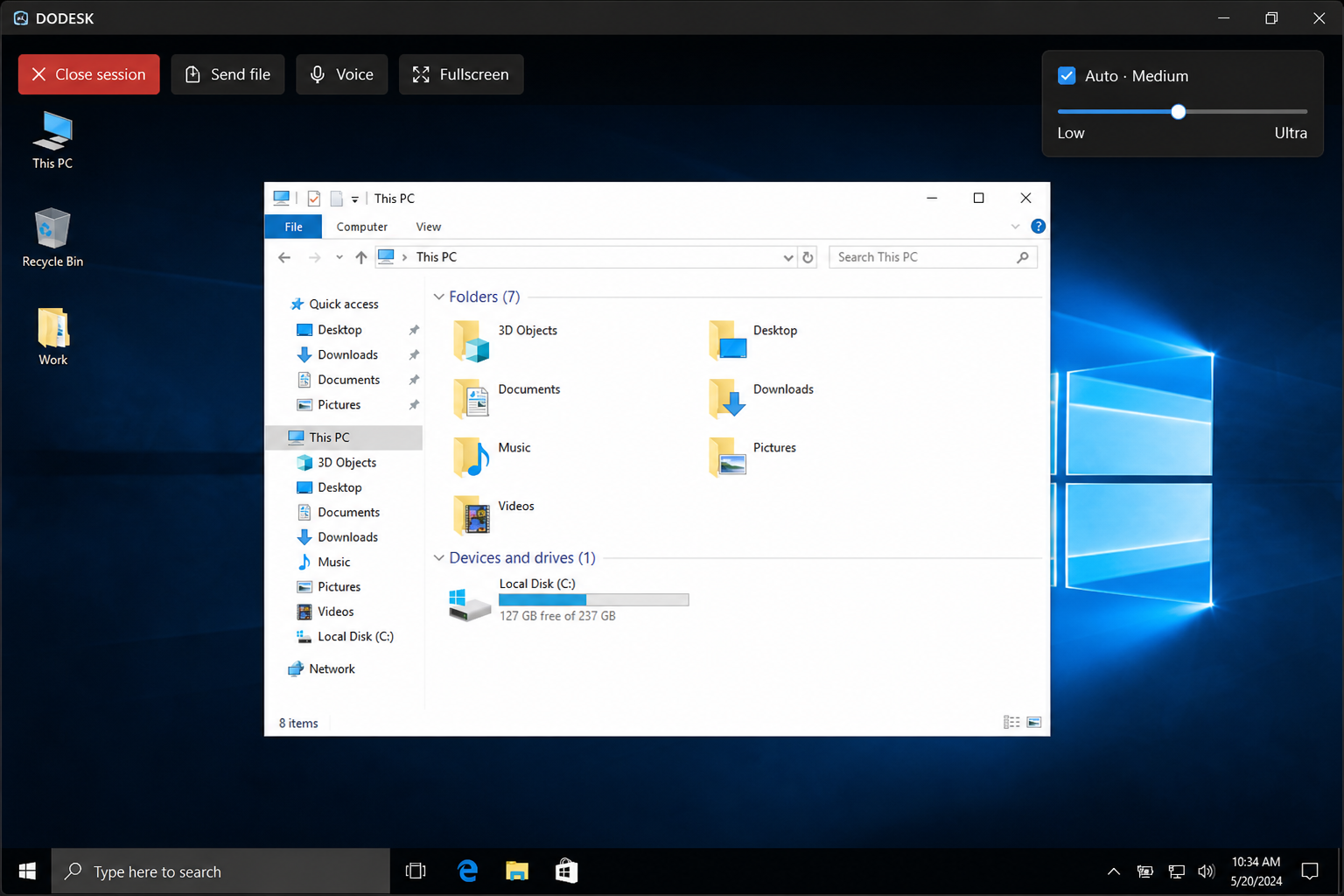Go up one folder level
Screen dimensions: 1344x896
pyautogui.click(x=361, y=257)
